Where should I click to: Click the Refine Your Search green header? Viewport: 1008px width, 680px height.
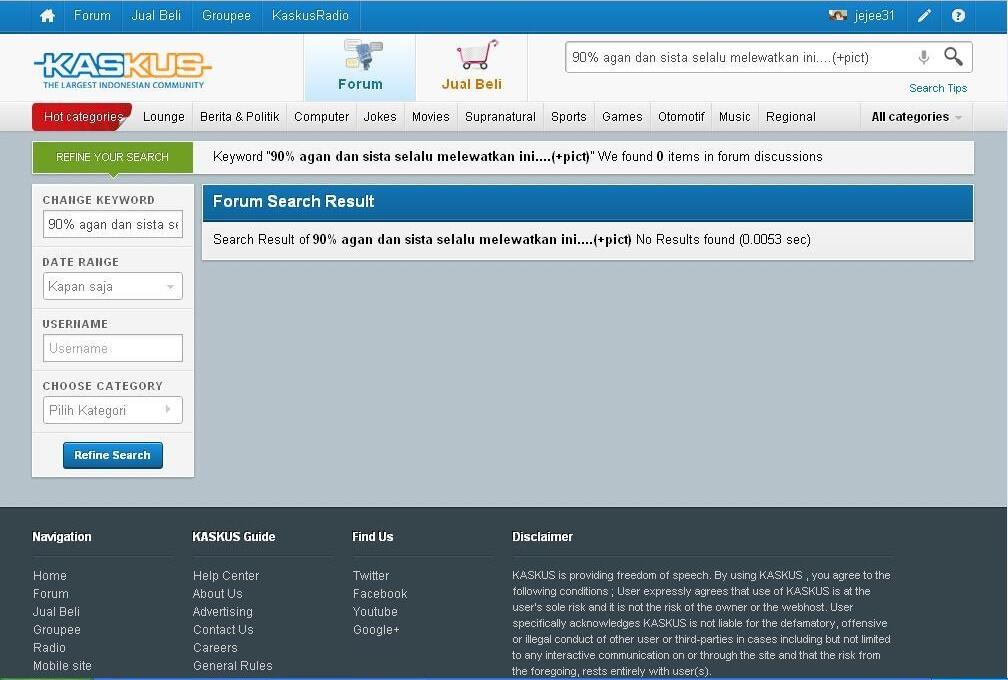point(112,157)
